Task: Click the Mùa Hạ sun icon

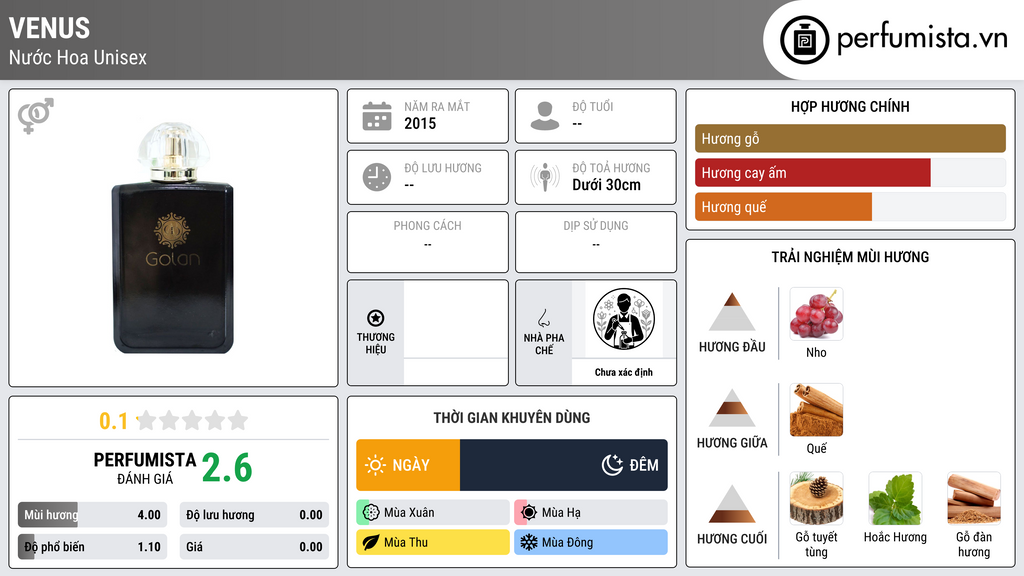Action: click(529, 513)
